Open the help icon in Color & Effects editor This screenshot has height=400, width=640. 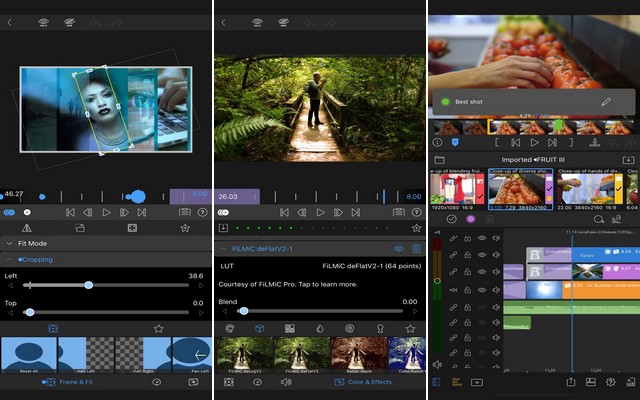(416, 212)
